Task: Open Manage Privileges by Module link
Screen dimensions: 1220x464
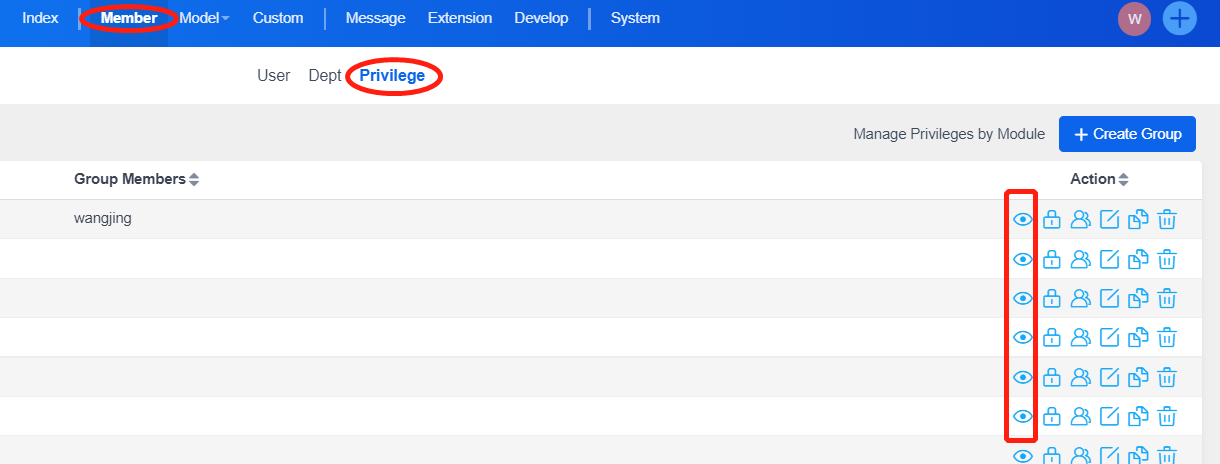Action: click(x=949, y=134)
